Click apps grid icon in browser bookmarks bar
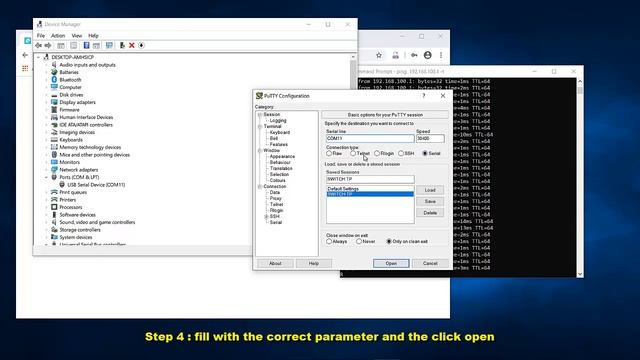640x360 pixels. [25, 68]
